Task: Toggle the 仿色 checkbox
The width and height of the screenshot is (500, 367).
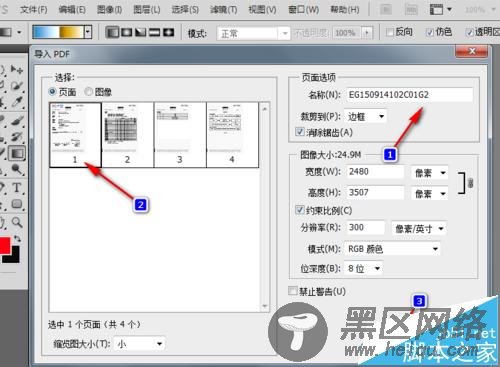Action: coord(430,32)
